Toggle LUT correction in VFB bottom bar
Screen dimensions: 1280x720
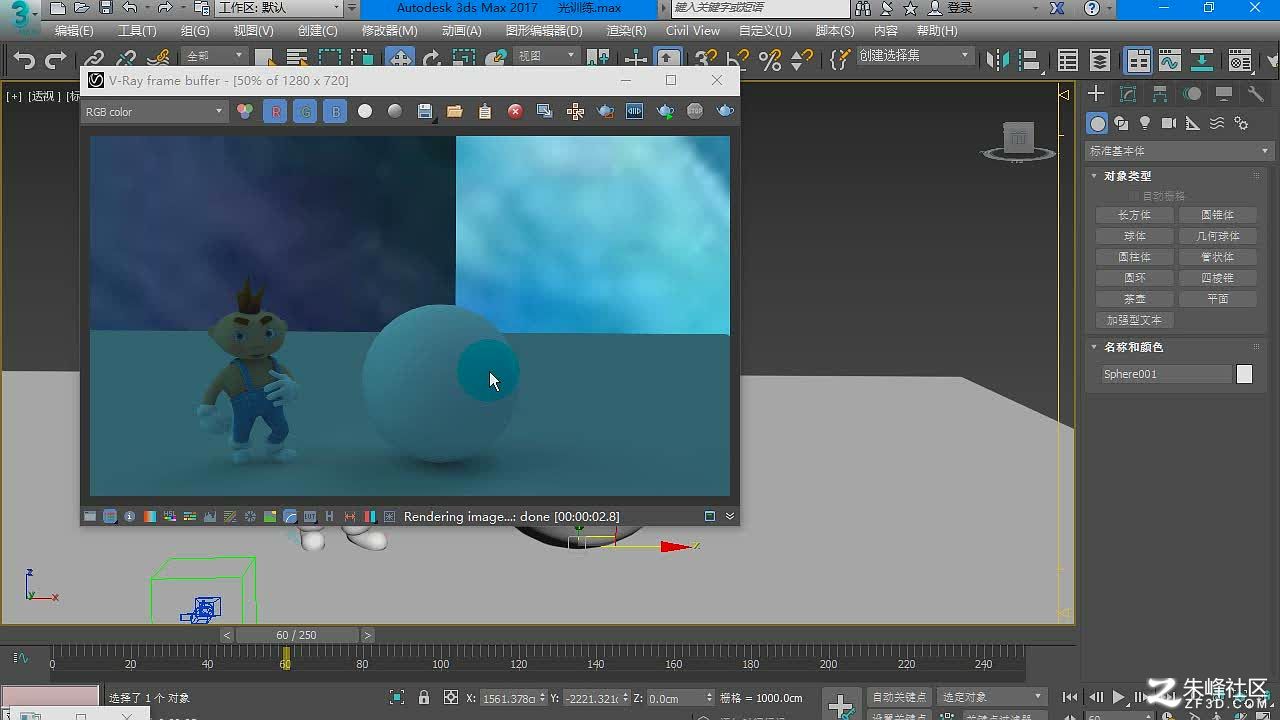(x=310, y=517)
